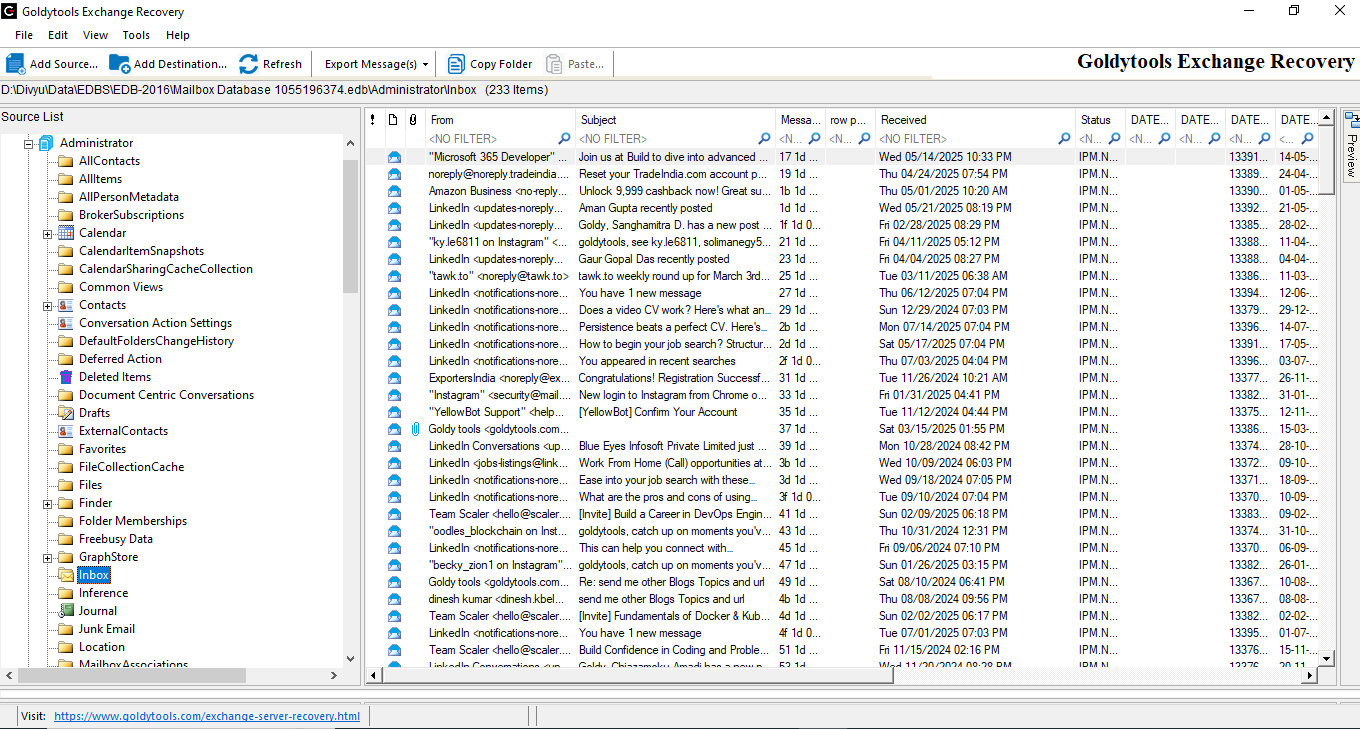Open the goldytools.com exchange-server-recovery link
Viewport: 1360px width, 729px height.
206,716
